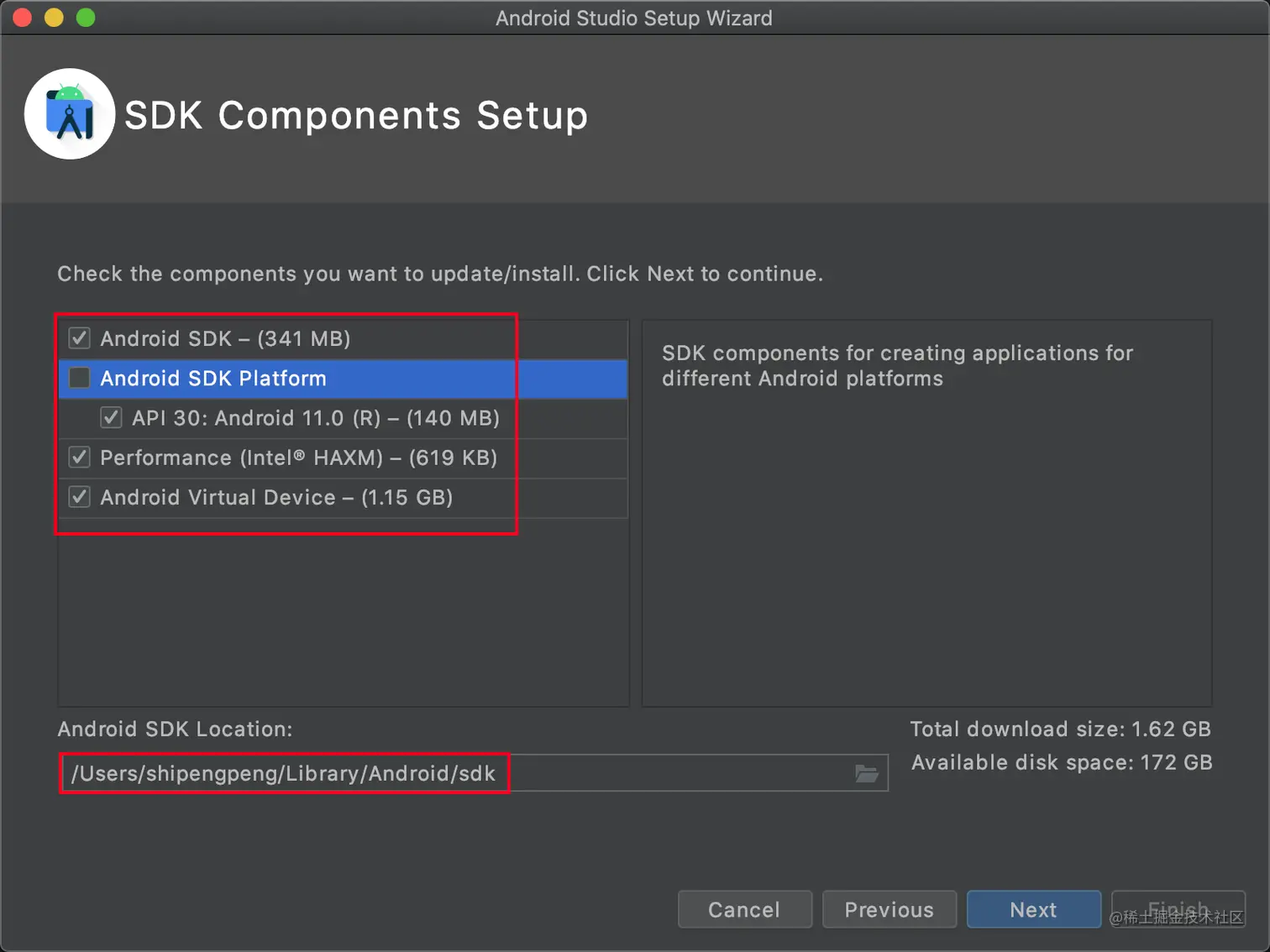Click the Next button
The image size is (1270, 952).
(1033, 909)
